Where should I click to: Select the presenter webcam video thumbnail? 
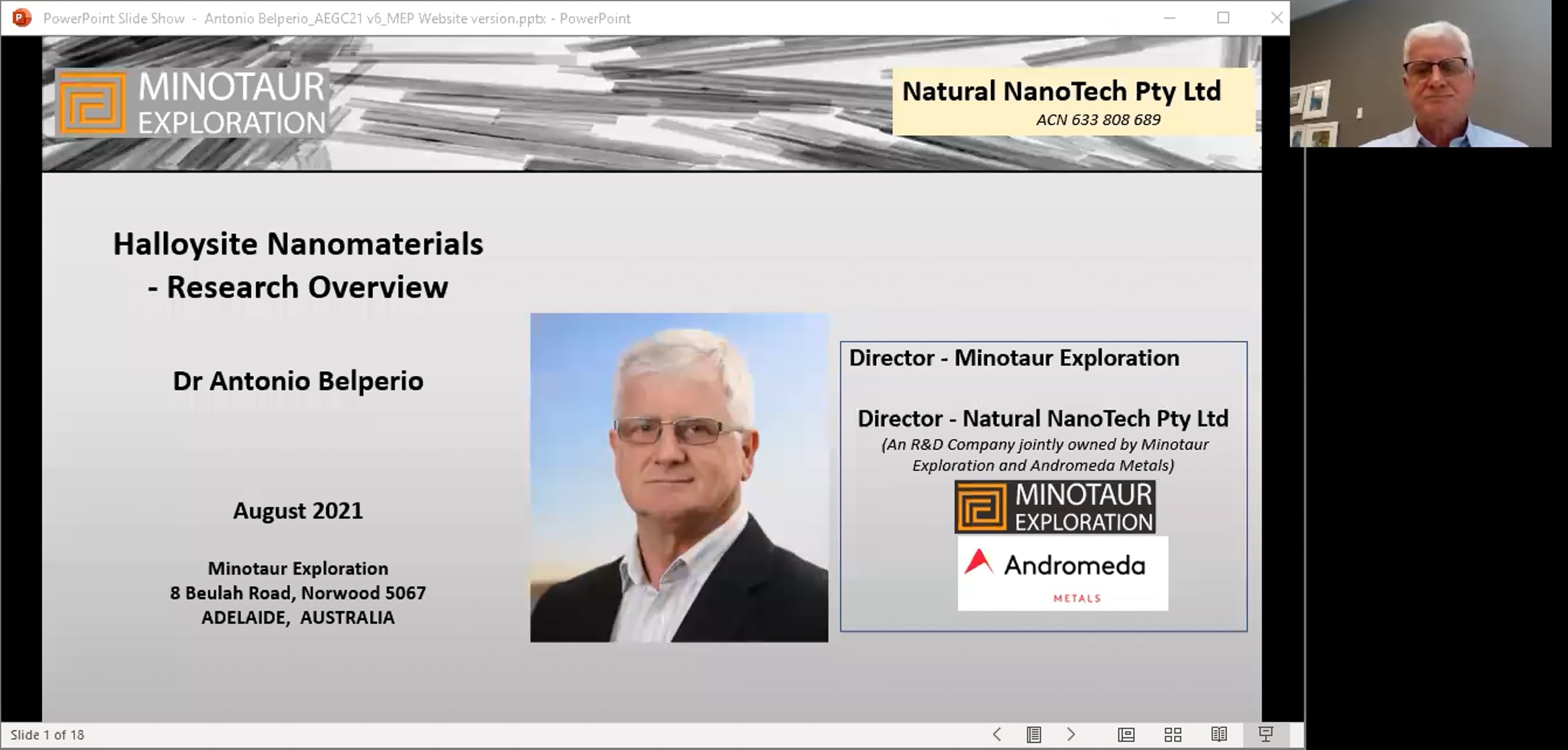coord(1420,74)
